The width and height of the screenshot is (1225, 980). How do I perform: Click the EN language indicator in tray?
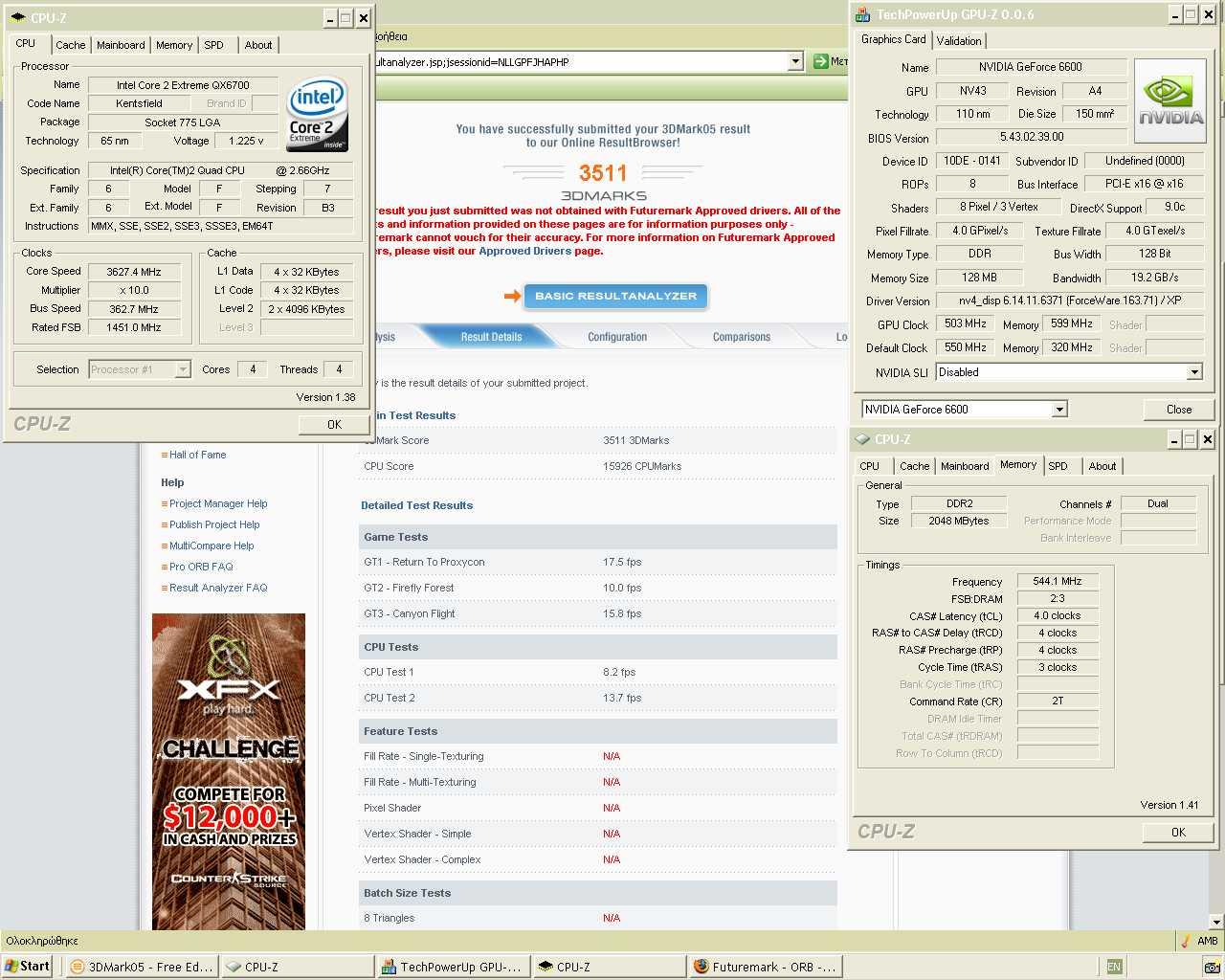1114,967
